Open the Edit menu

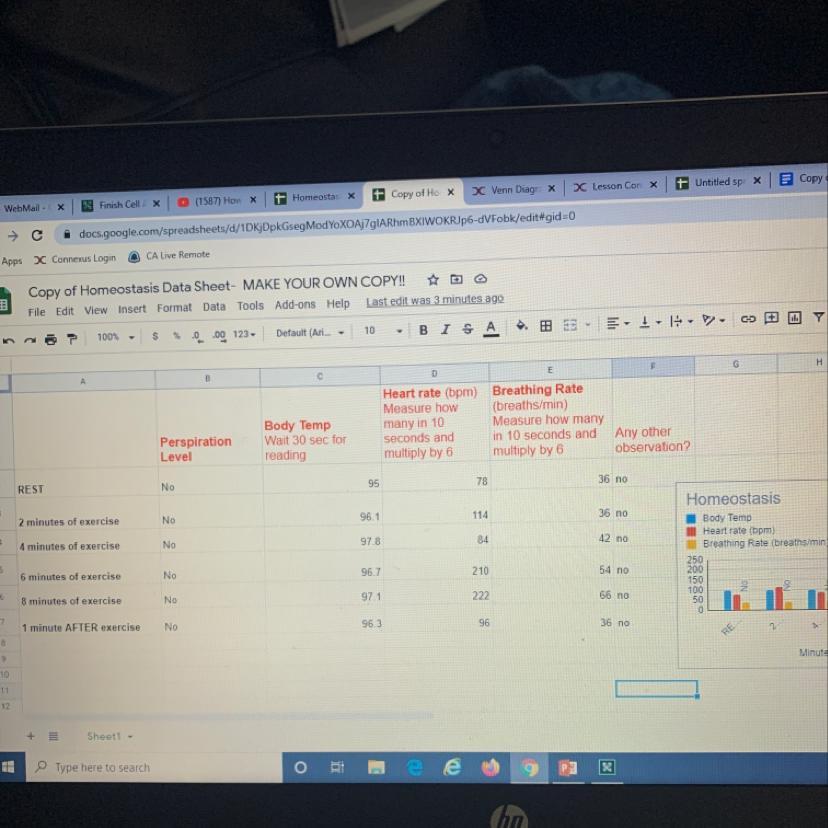click(64, 311)
